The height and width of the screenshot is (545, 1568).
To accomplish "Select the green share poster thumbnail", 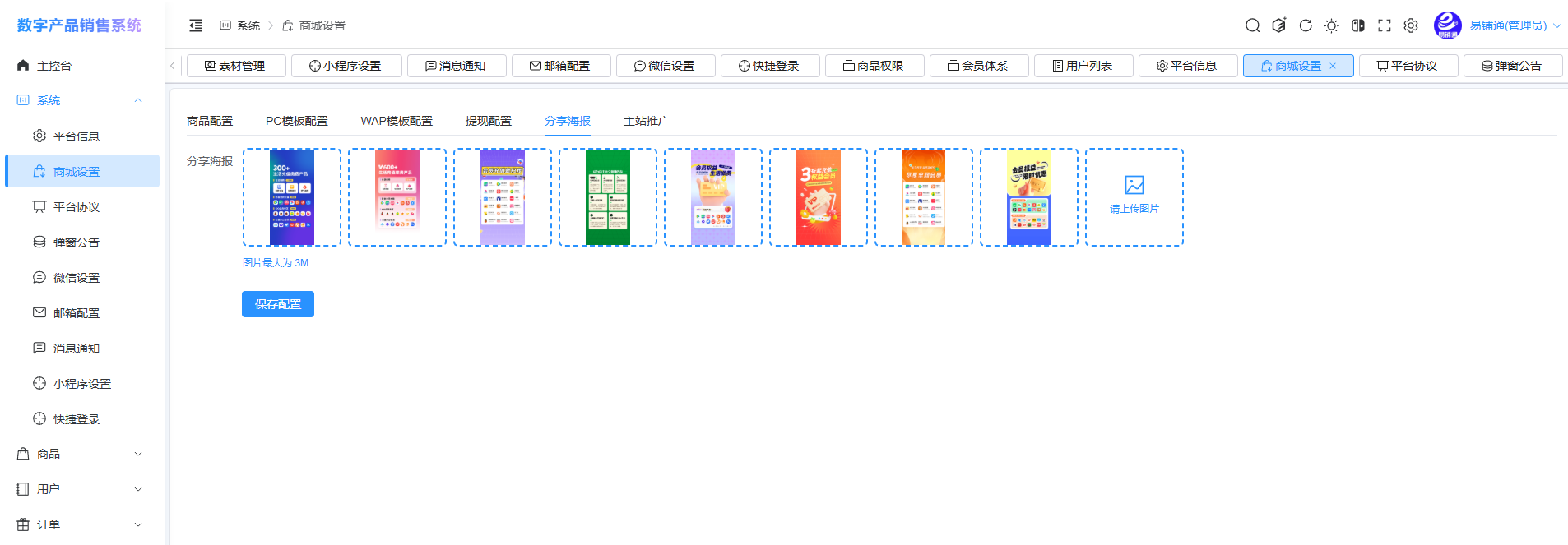I will tap(607, 197).
